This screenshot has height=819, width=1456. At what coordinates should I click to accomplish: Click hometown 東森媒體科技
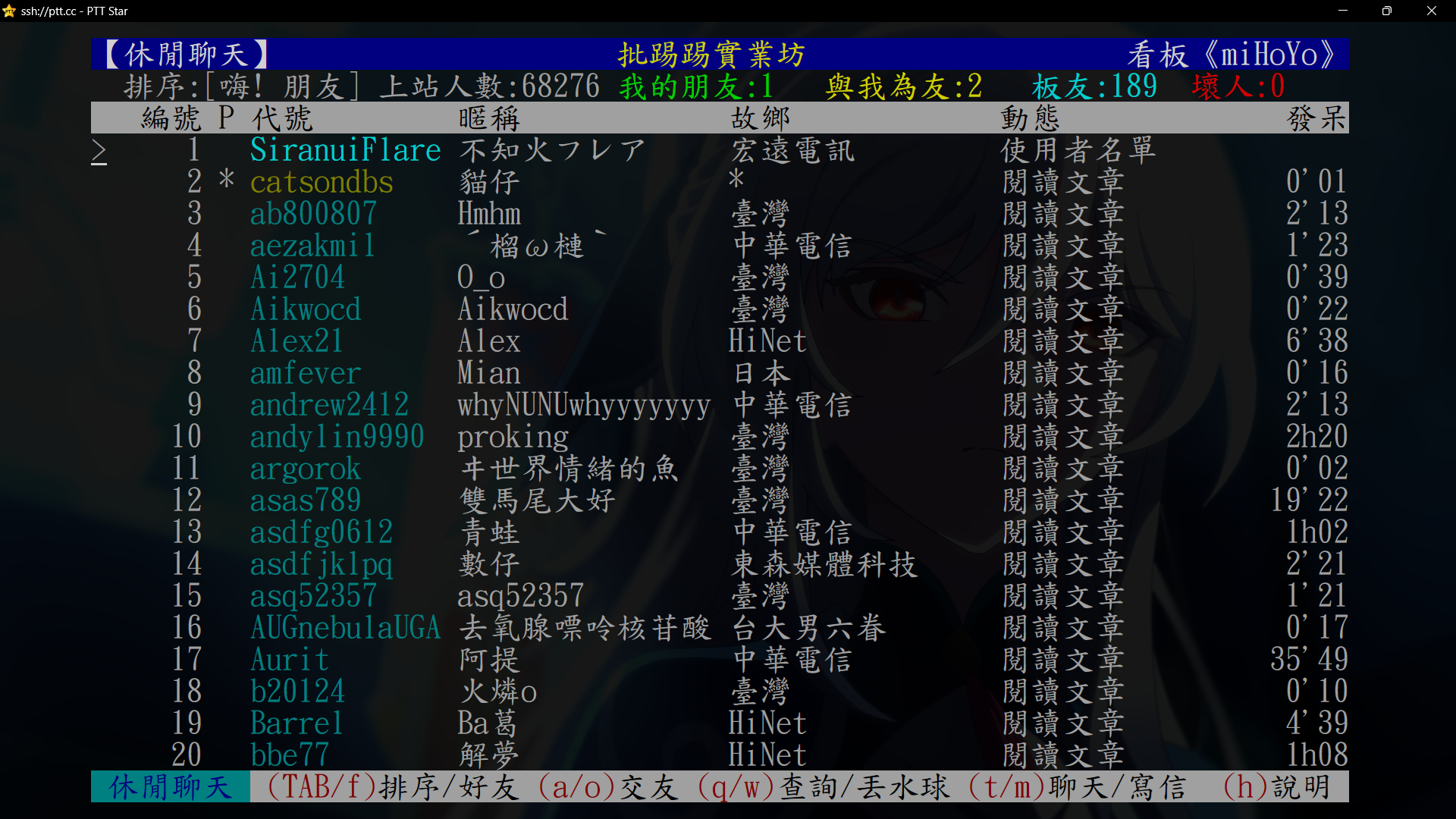coord(824,564)
